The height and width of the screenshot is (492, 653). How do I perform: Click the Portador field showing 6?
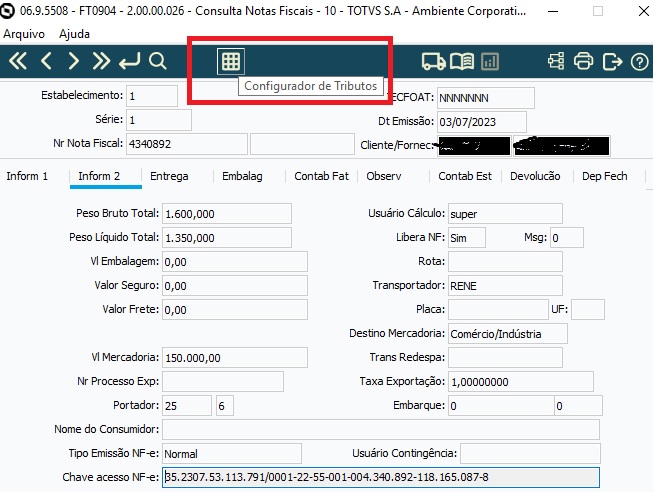(x=225, y=405)
